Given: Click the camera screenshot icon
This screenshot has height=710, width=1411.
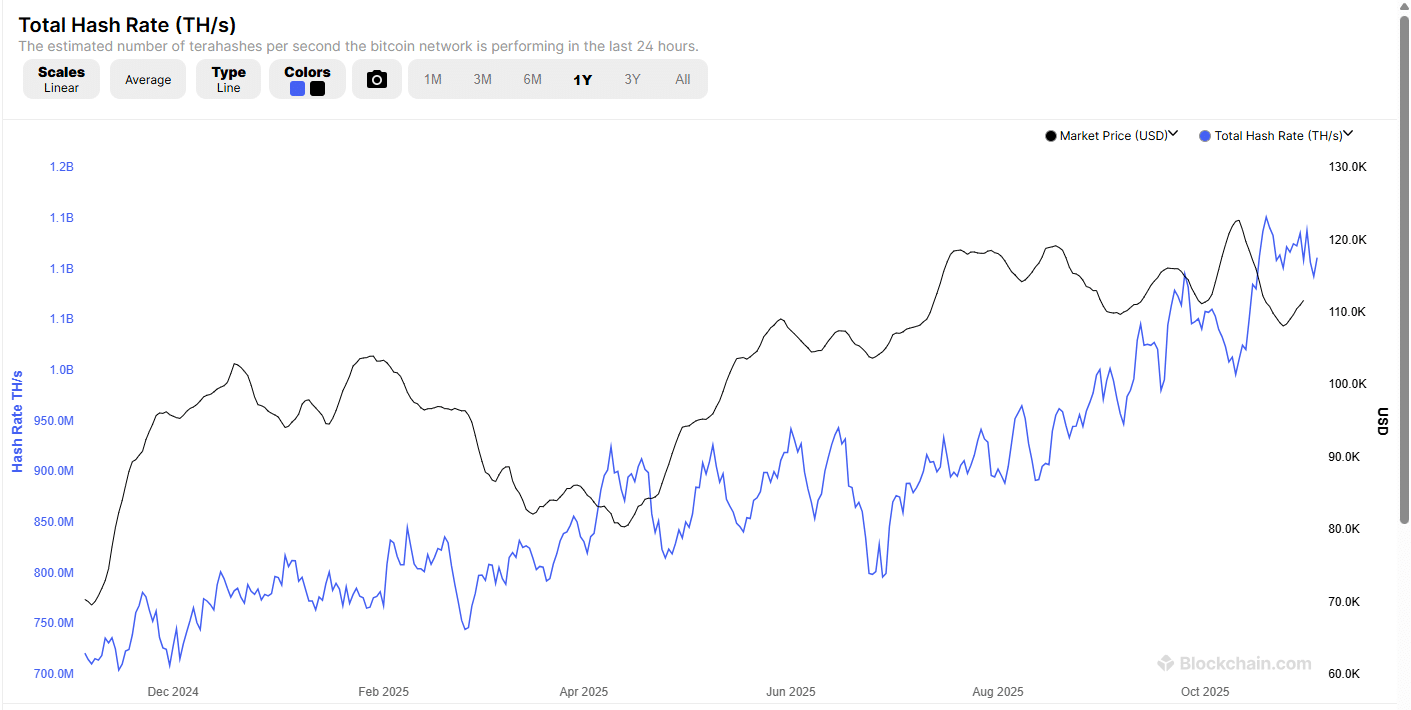Looking at the screenshot, I should pos(377,79).
